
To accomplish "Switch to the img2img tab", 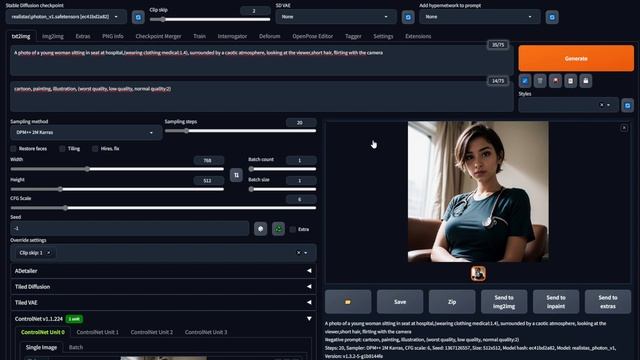I will click(x=53, y=36).
